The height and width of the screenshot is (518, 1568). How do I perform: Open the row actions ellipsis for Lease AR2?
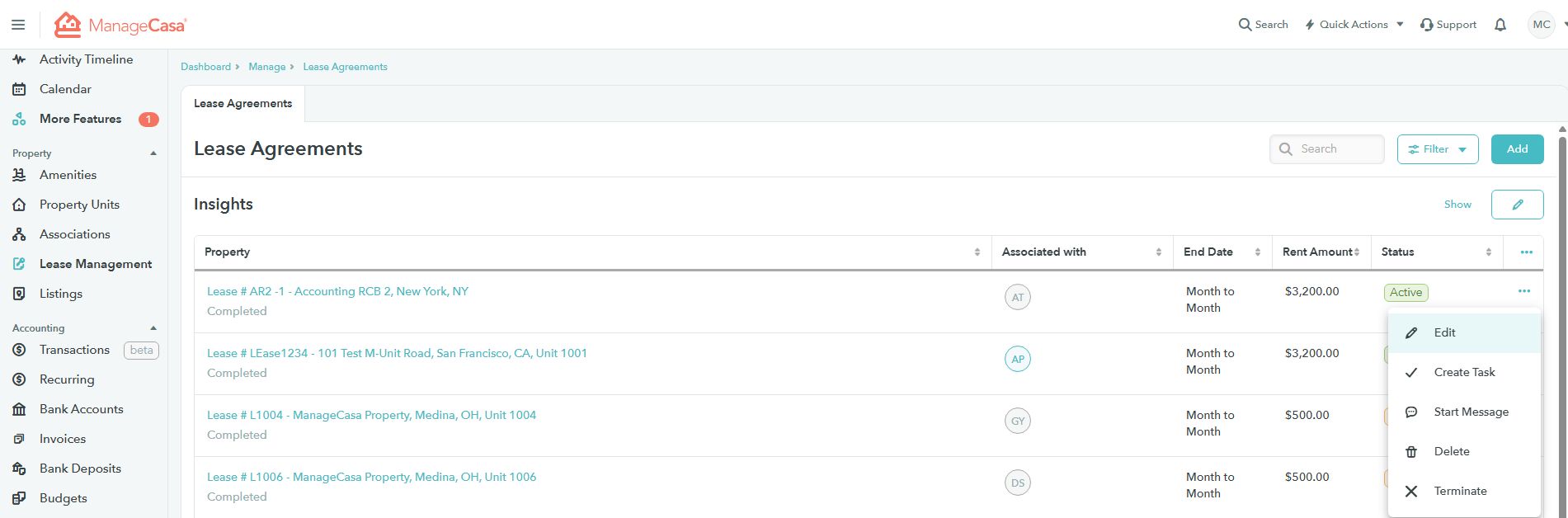pyautogui.click(x=1523, y=291)
